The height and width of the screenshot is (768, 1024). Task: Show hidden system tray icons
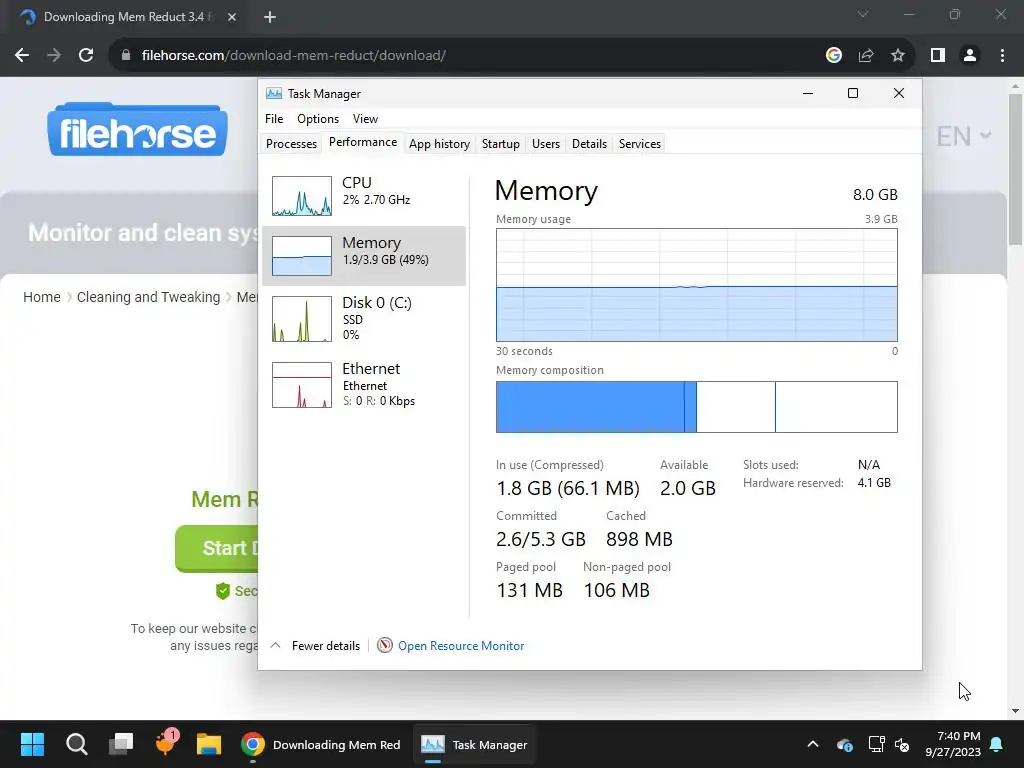pyautogui.click(x=812, y=744)
